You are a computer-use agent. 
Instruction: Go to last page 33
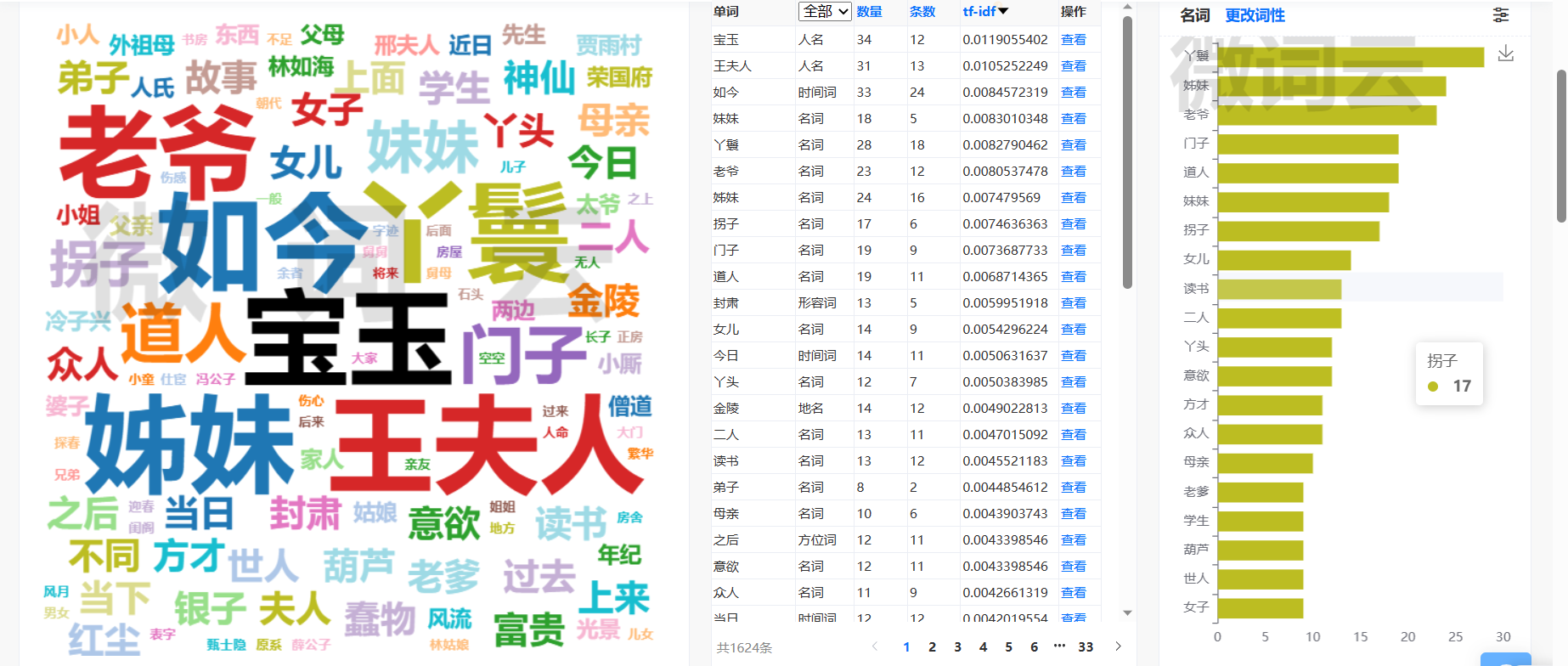pos(1086,646)
